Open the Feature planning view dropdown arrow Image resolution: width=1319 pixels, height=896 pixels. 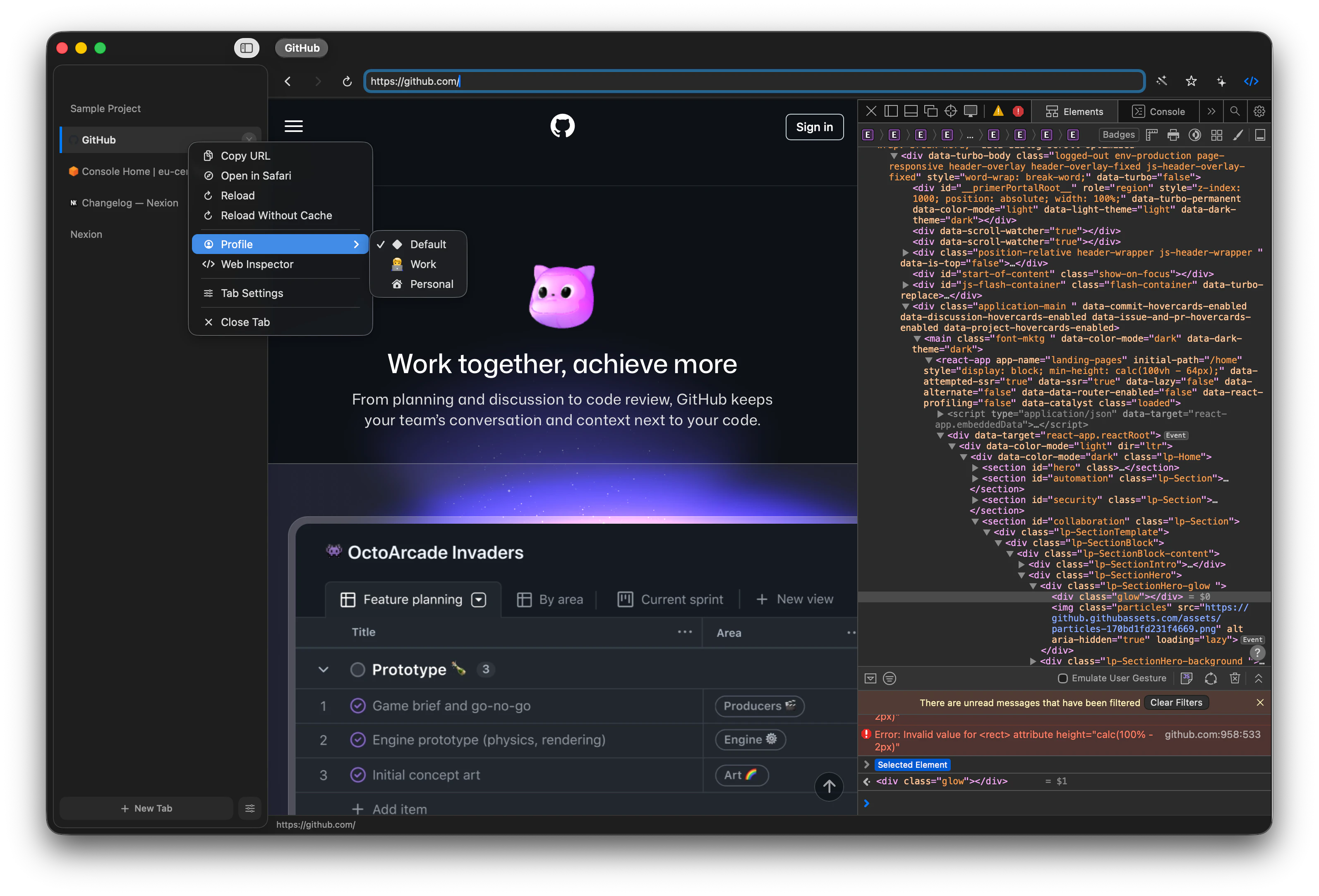[x=478, y=600]
